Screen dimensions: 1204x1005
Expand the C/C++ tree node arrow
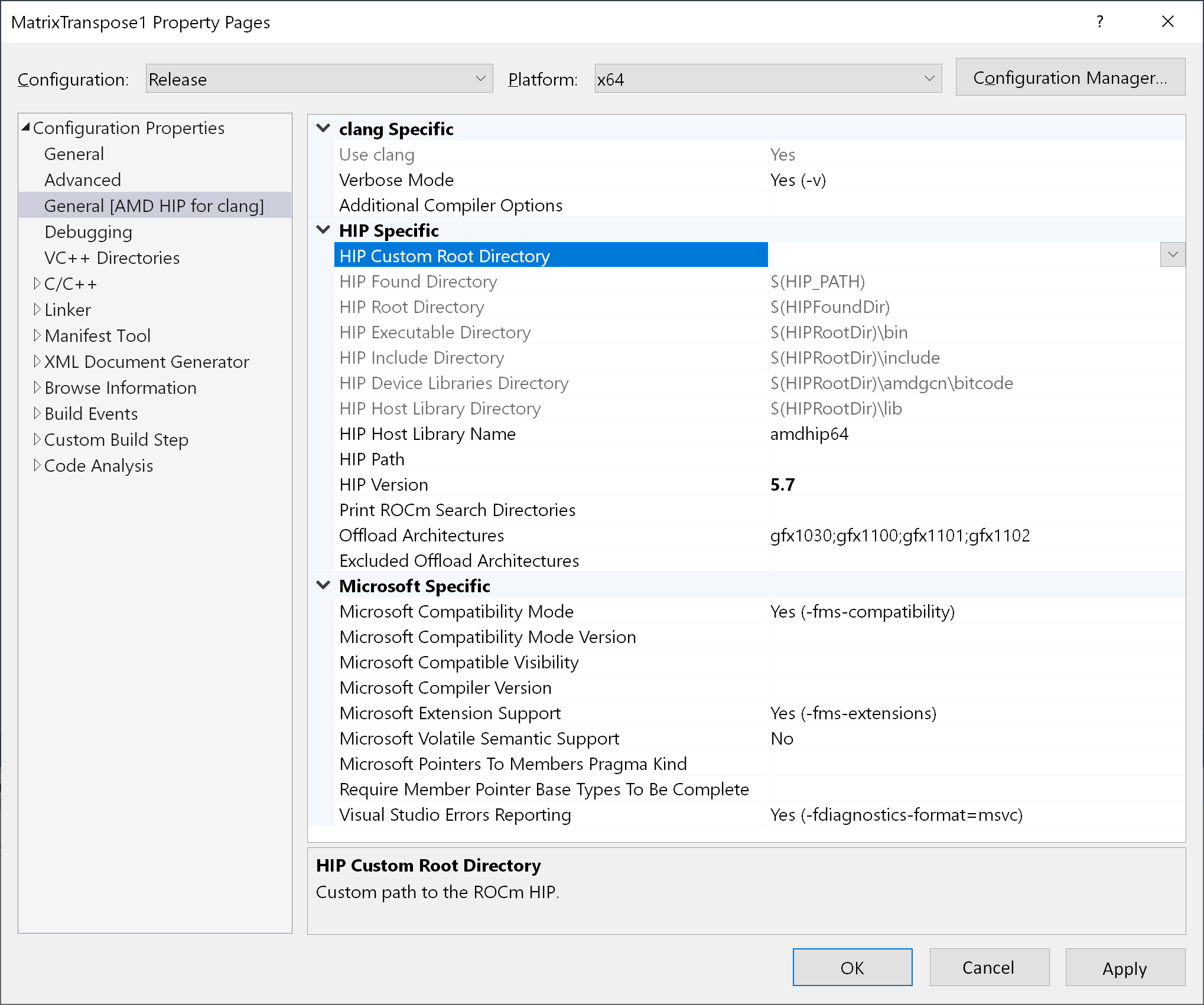37,284
